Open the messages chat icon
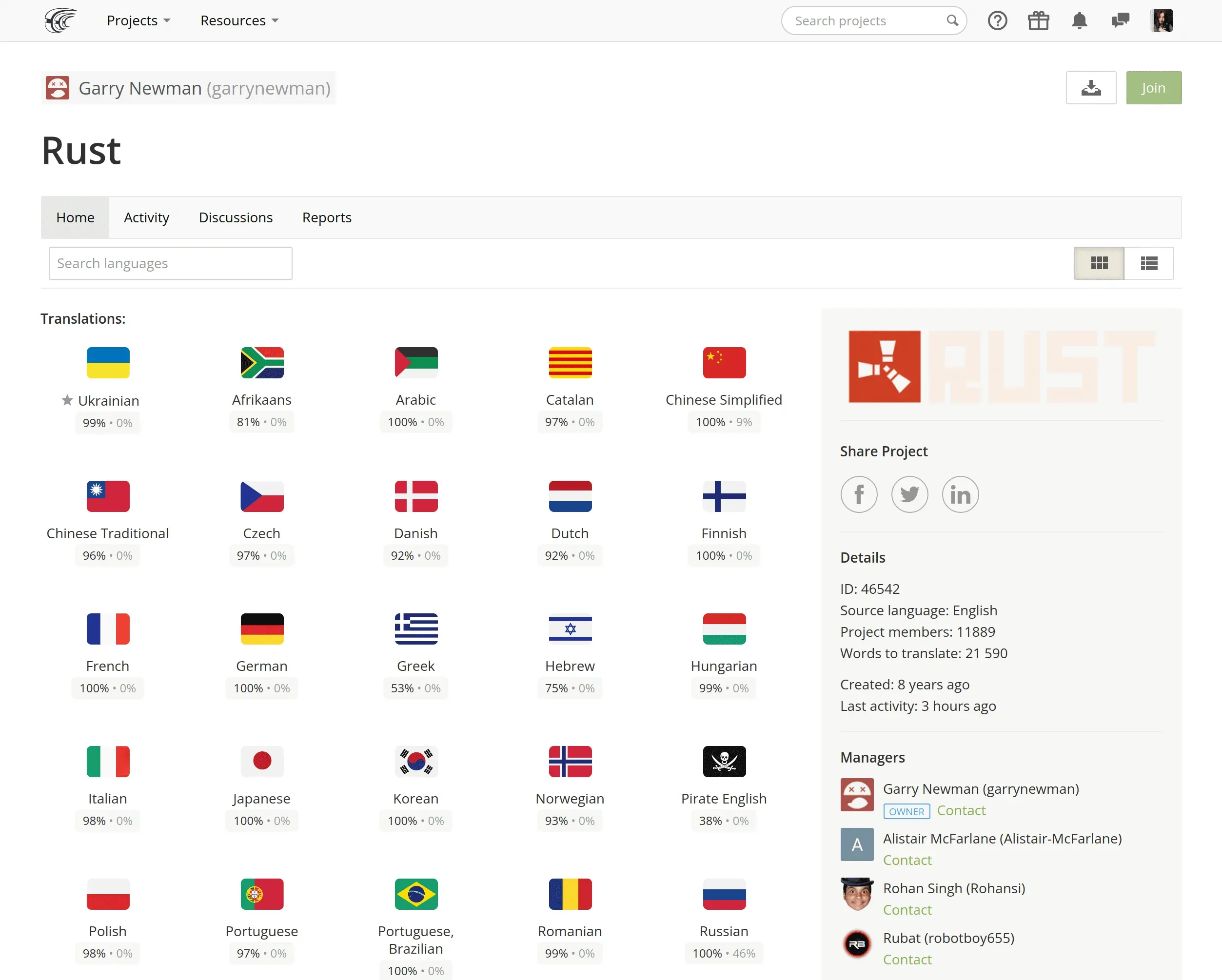 pyautogui.click(x=1120, y=21)
